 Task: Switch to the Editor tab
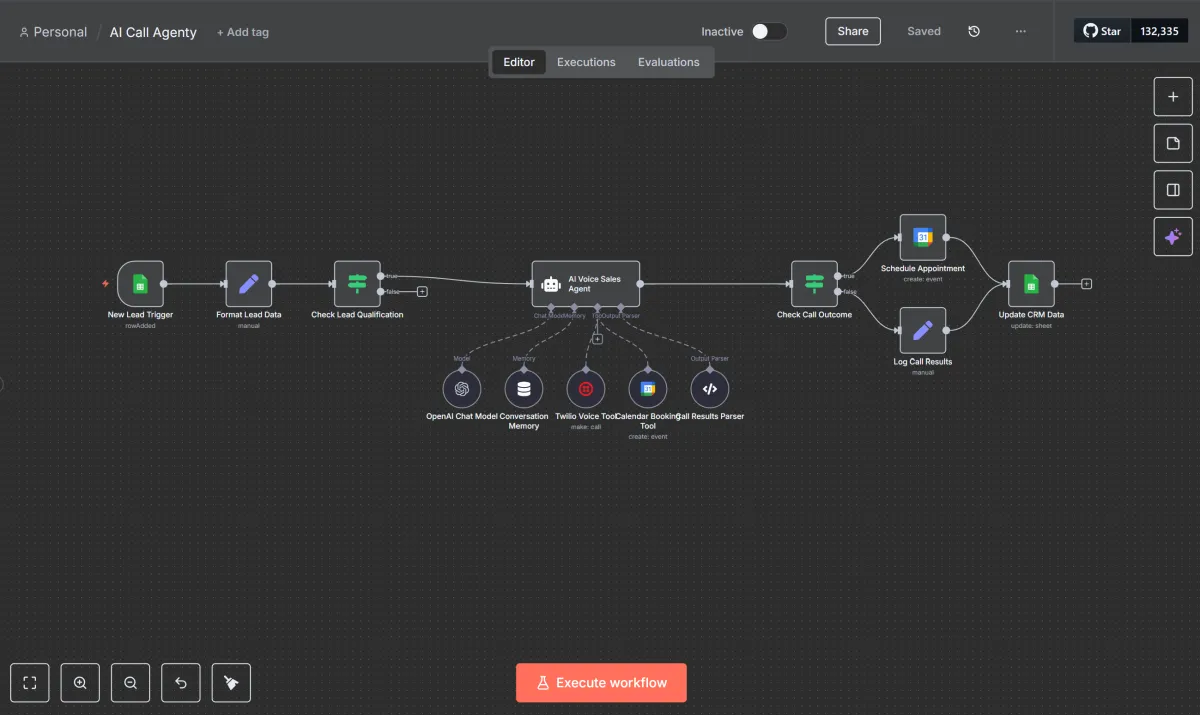(x=519, y=62)
